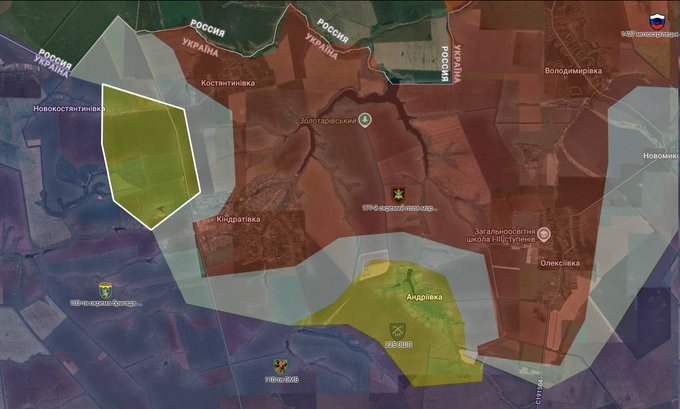The image size is (680, 409).
Task: Click the 103-та окрема бригада caption
Action: pyautogui.click(x=106, y=303)
